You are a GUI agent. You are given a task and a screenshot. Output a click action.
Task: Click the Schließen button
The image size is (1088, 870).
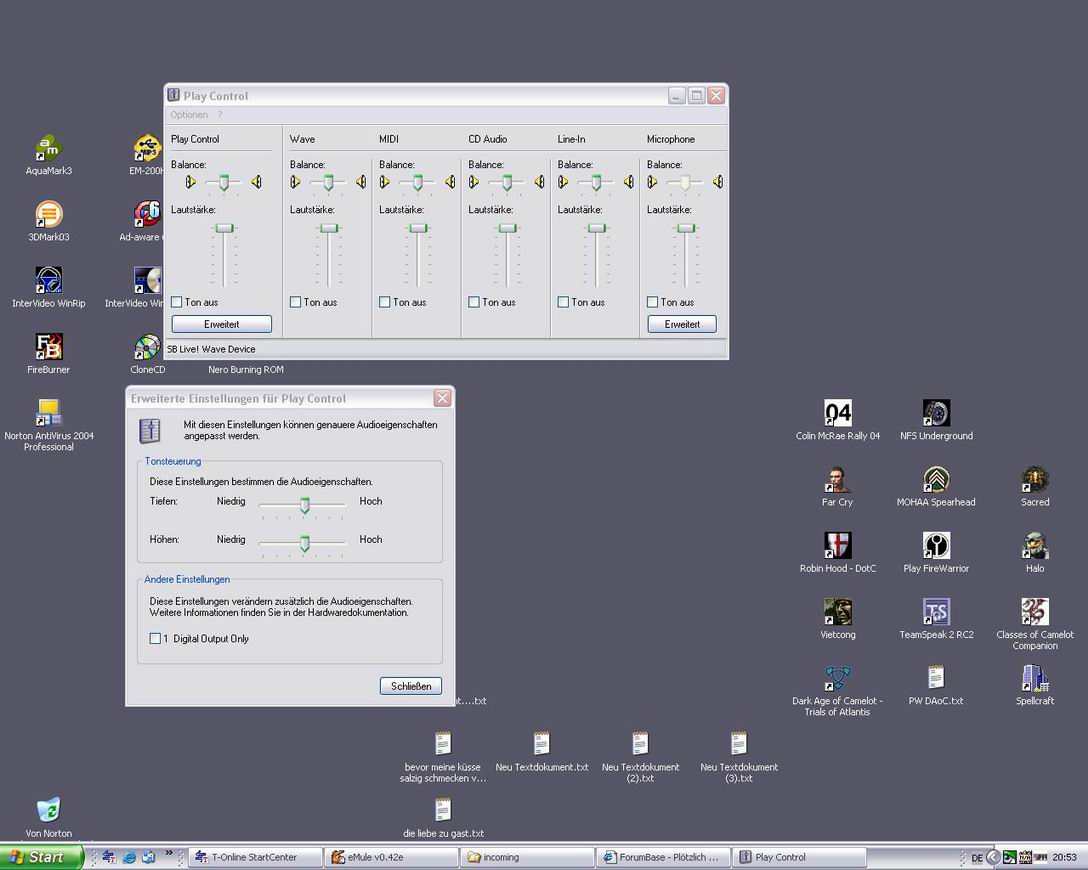click(411, 686)
